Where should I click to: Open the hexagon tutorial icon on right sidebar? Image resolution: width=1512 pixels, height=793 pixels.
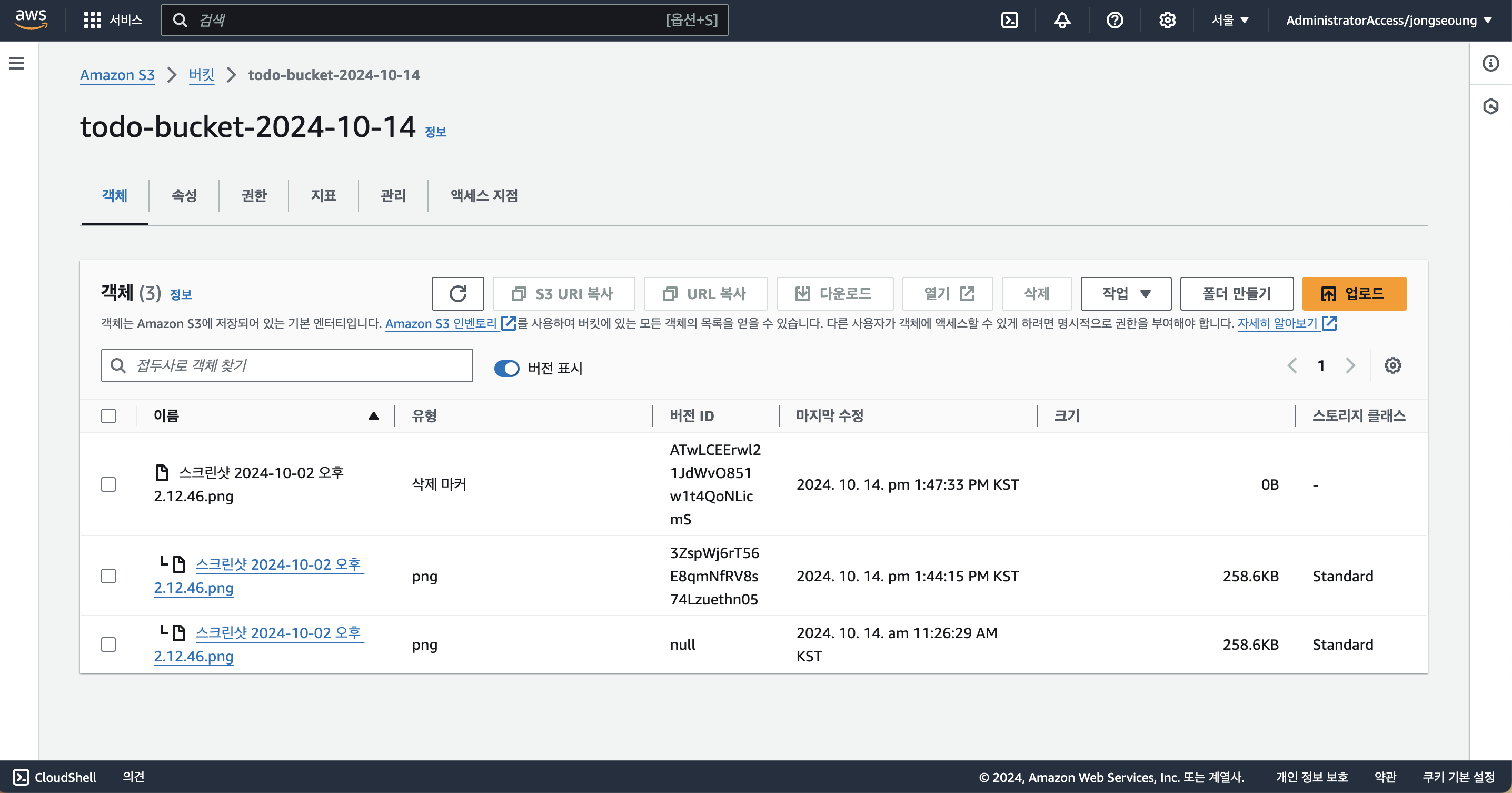[1491, 106]
